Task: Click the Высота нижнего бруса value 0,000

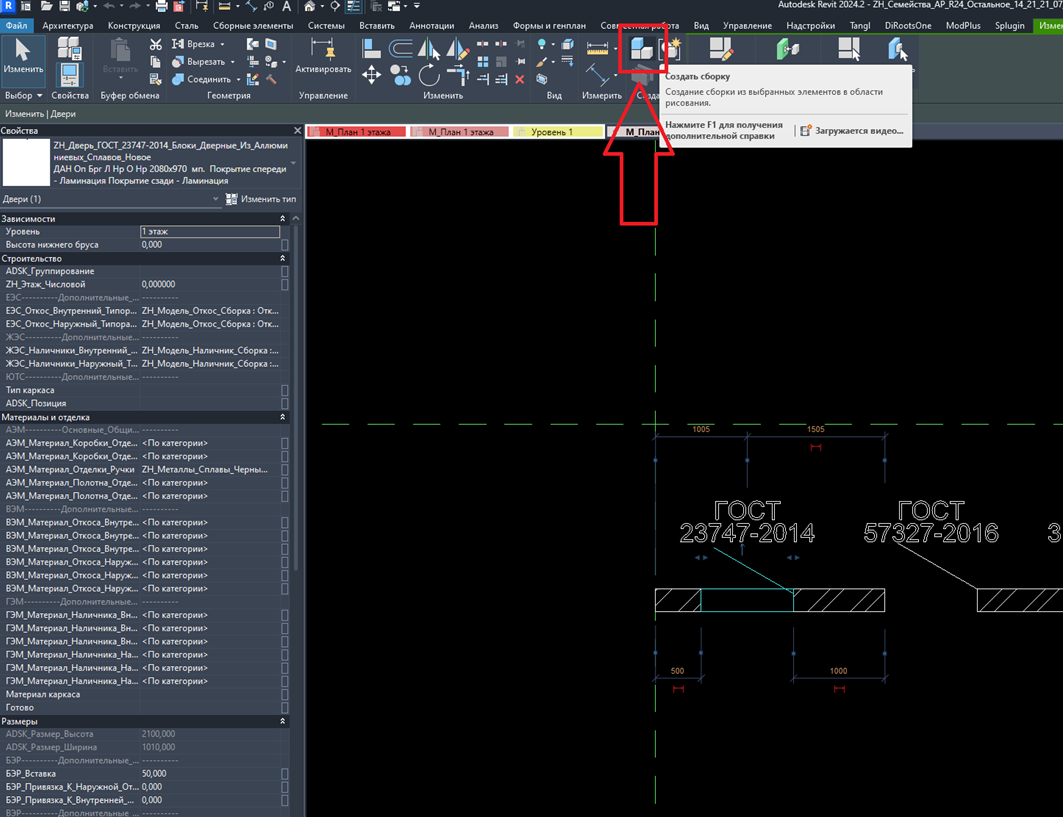Action: click(x=209, y=245)
